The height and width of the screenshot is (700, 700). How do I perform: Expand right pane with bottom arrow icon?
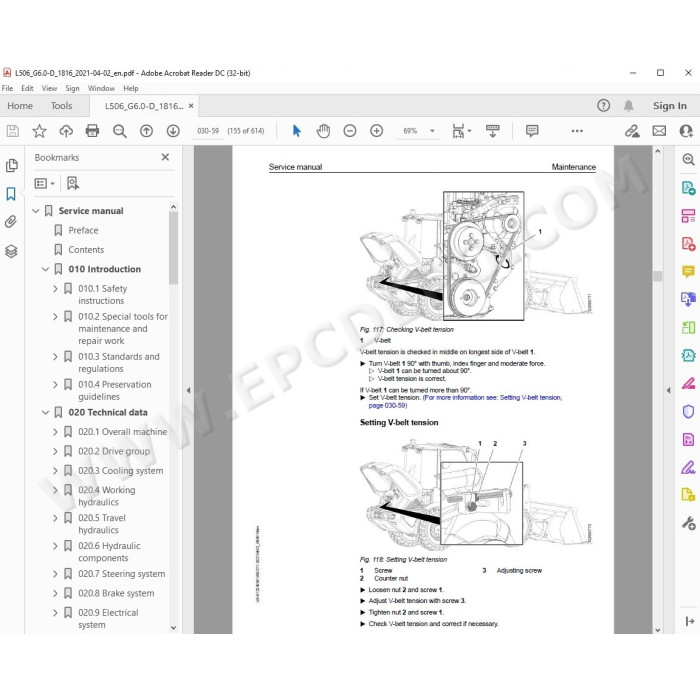click(689, 621)
